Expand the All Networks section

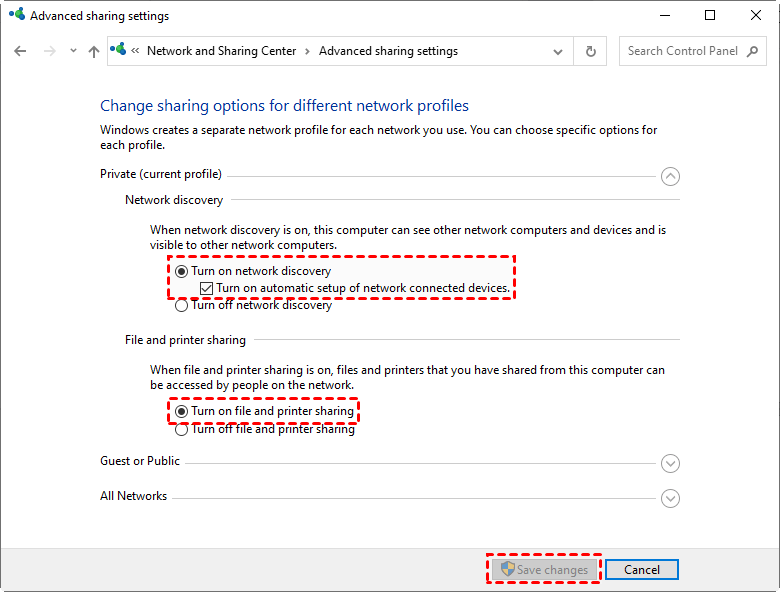(670, 498)
